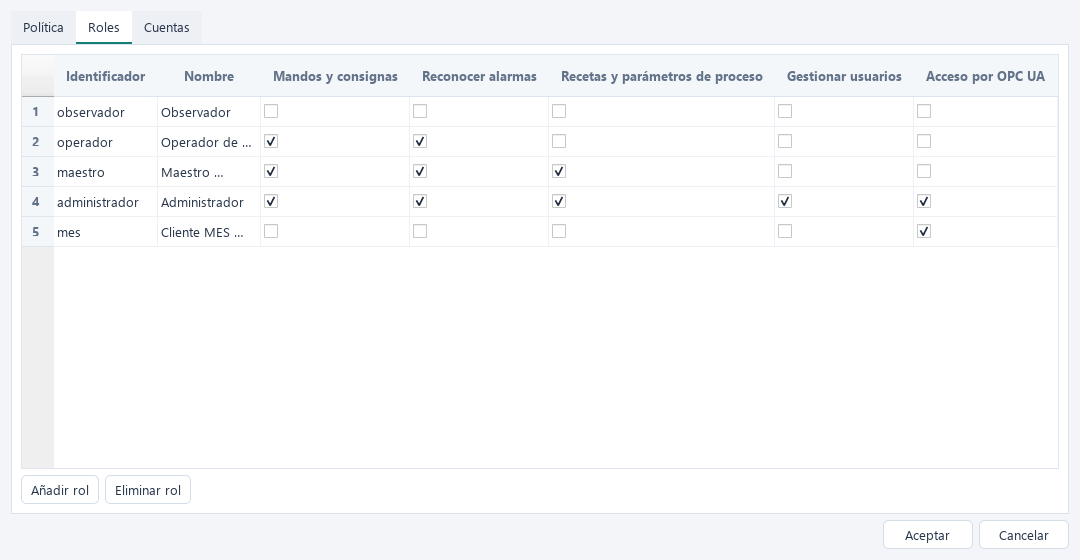Image resolution: width=1080 pixels, height=560 pixels.
Task: Click the 'Operador de ...' name cell
Action: pyautogui.click(x=209, y=142)
